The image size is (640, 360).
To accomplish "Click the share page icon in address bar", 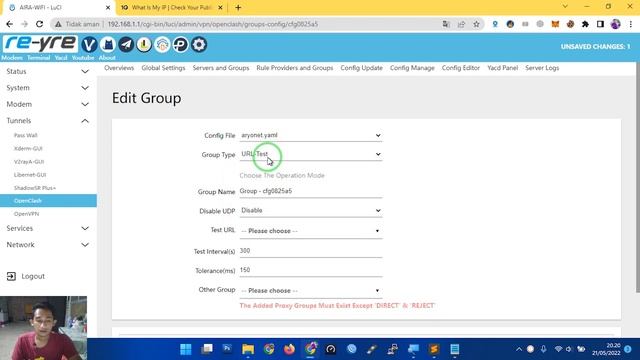I will click(x=461, y=24).
